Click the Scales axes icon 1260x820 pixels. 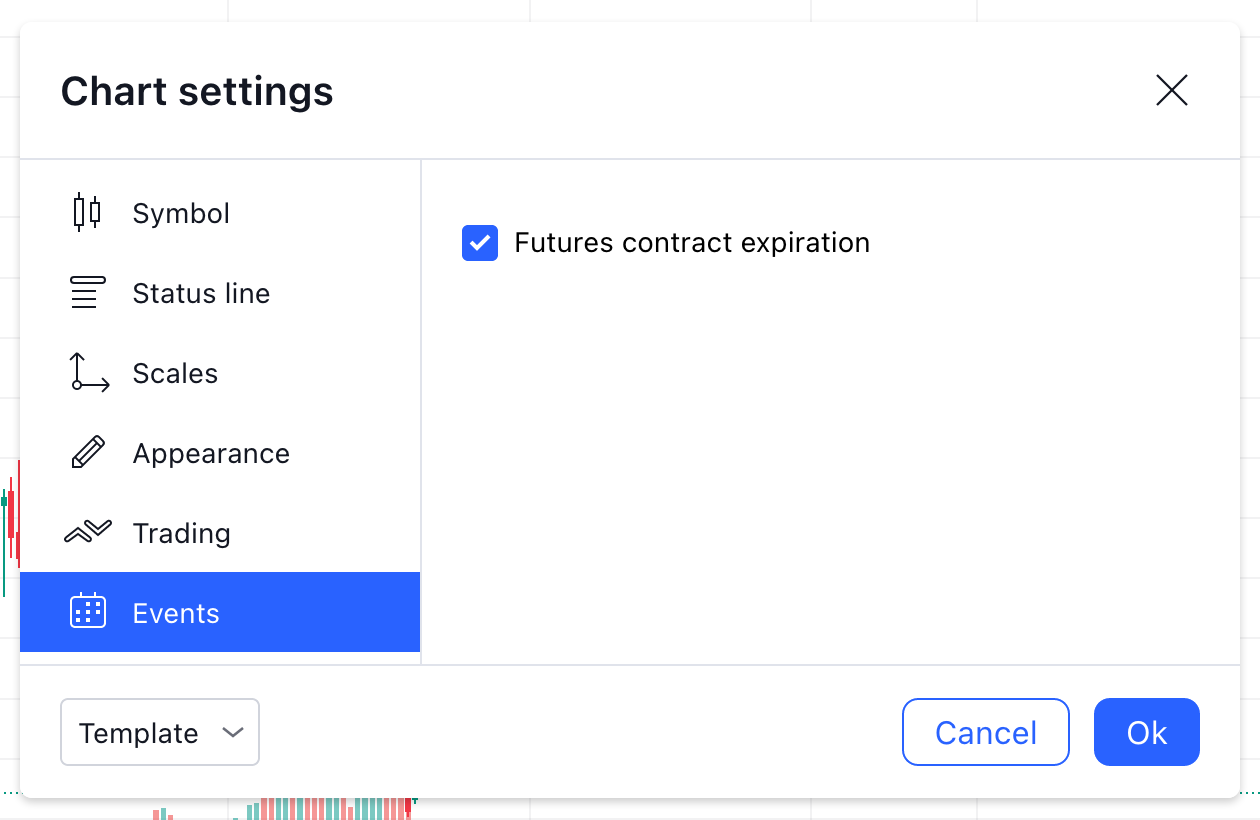pyautogui.click(x=89, y=373)
